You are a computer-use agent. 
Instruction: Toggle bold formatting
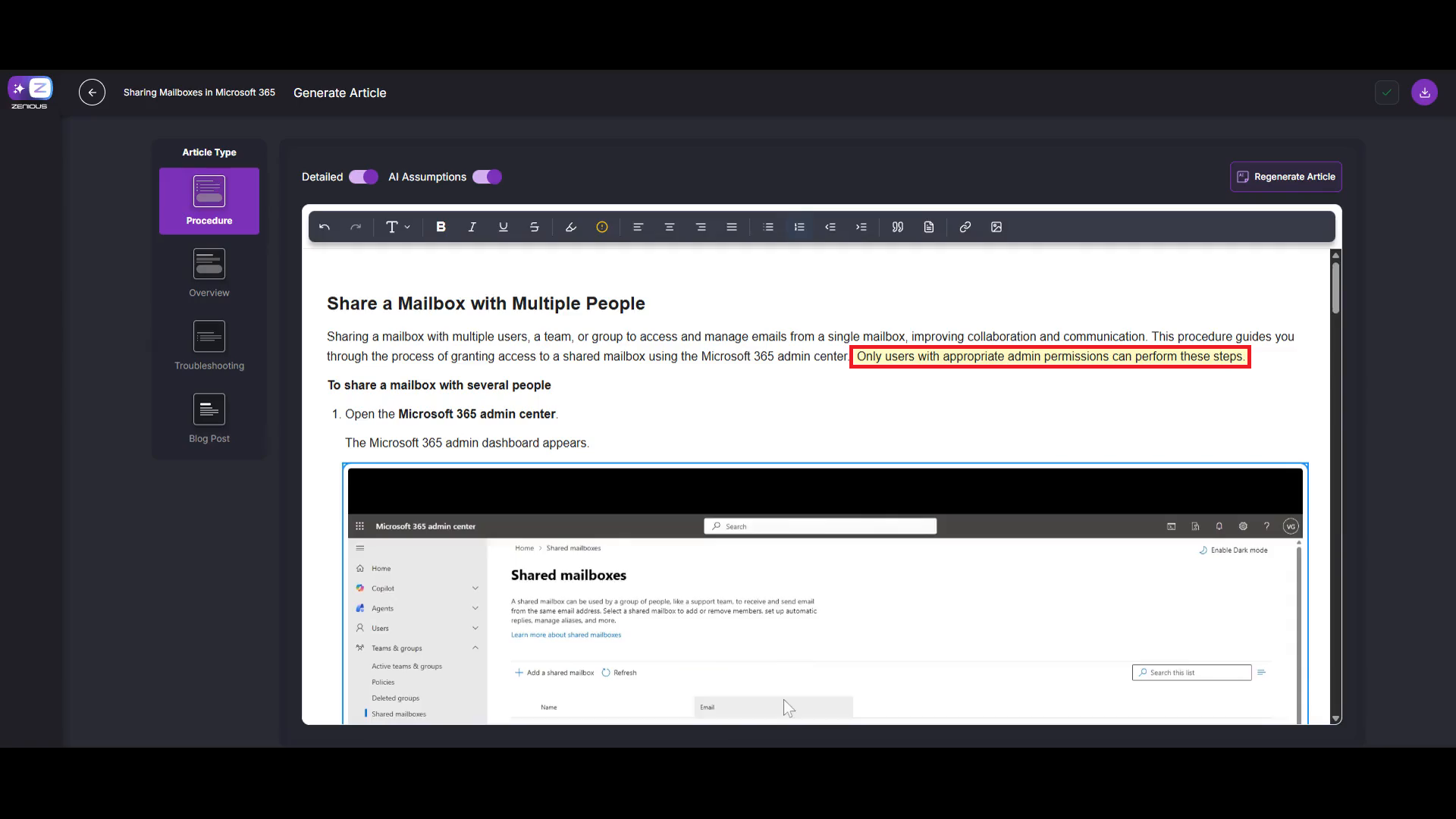coord(441,227)
